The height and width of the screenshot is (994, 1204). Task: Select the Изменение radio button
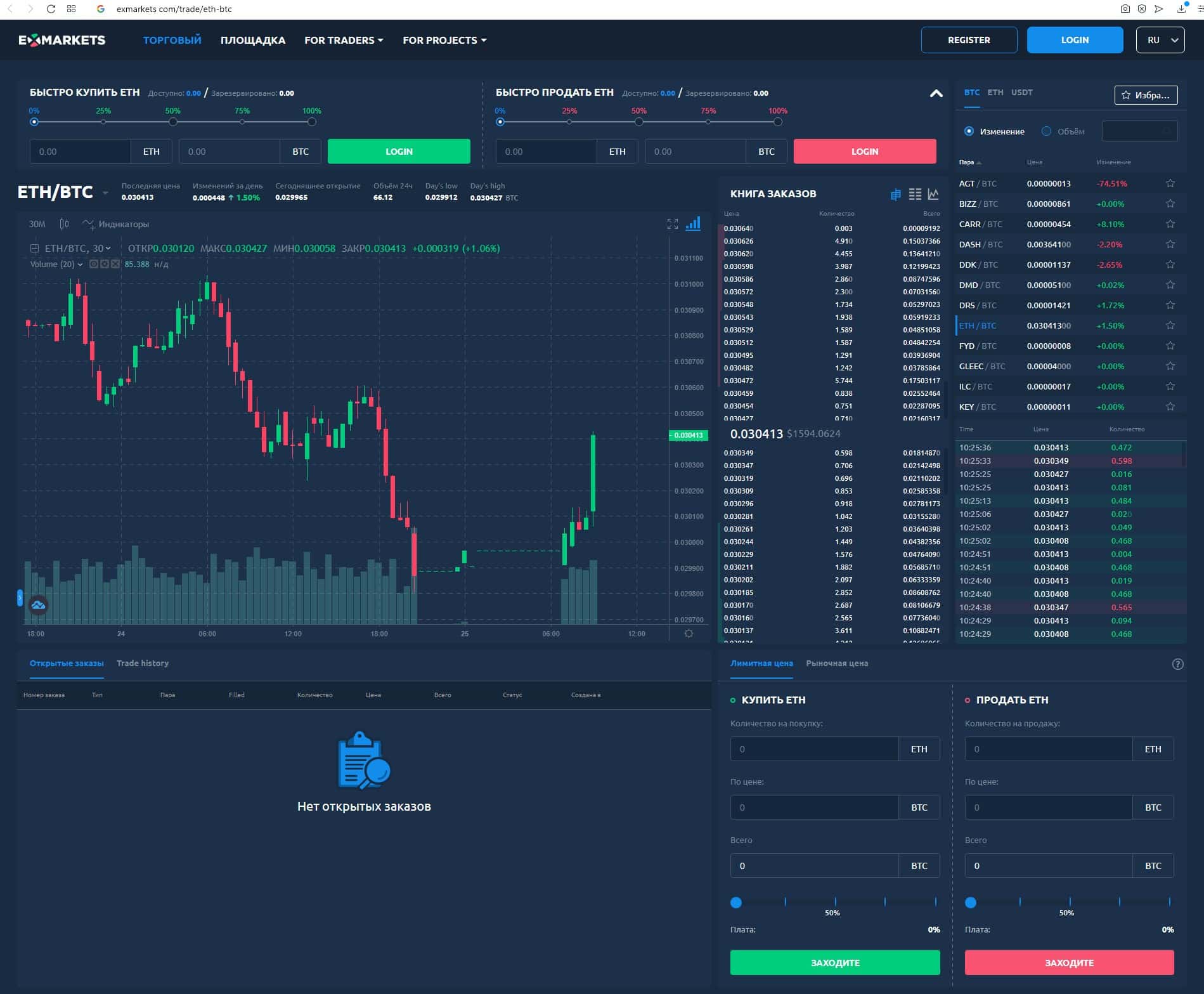point(969,131)
